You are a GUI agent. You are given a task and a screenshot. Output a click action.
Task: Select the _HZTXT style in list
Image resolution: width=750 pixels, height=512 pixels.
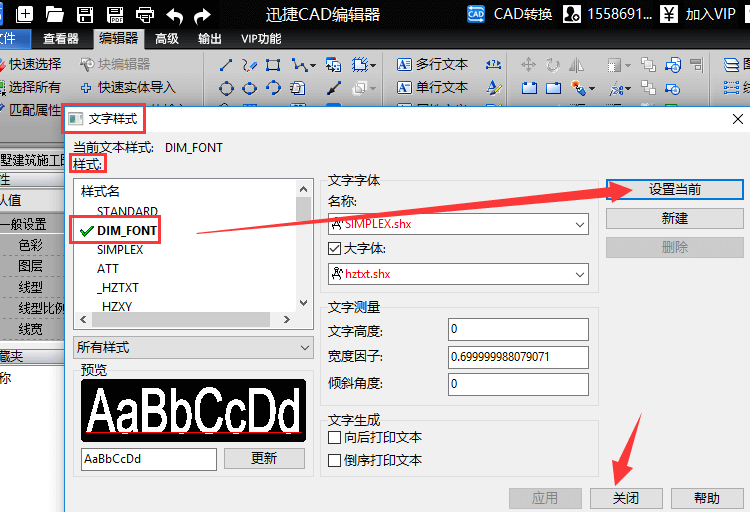tap(118, 288)
